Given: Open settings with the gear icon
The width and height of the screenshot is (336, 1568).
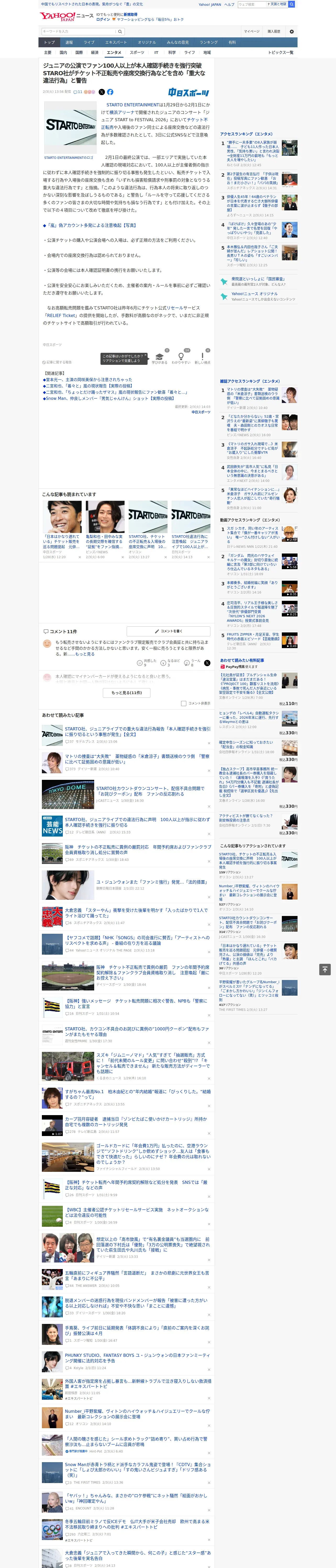Looking at the screenshot, I should [x=292, y=32].
